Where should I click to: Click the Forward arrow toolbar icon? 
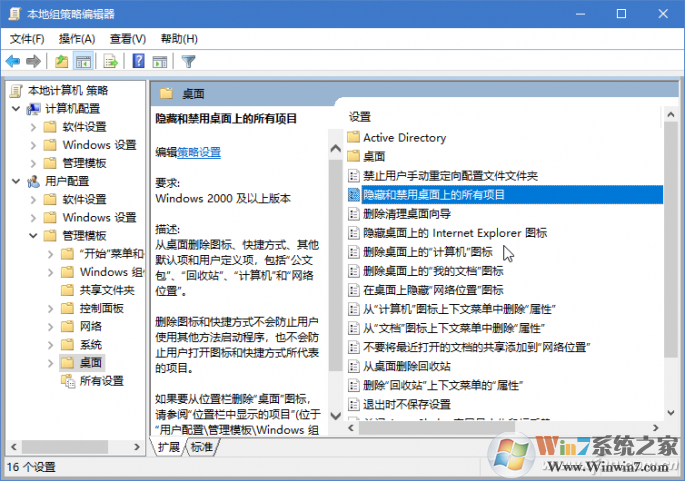[x=33, y=62]
